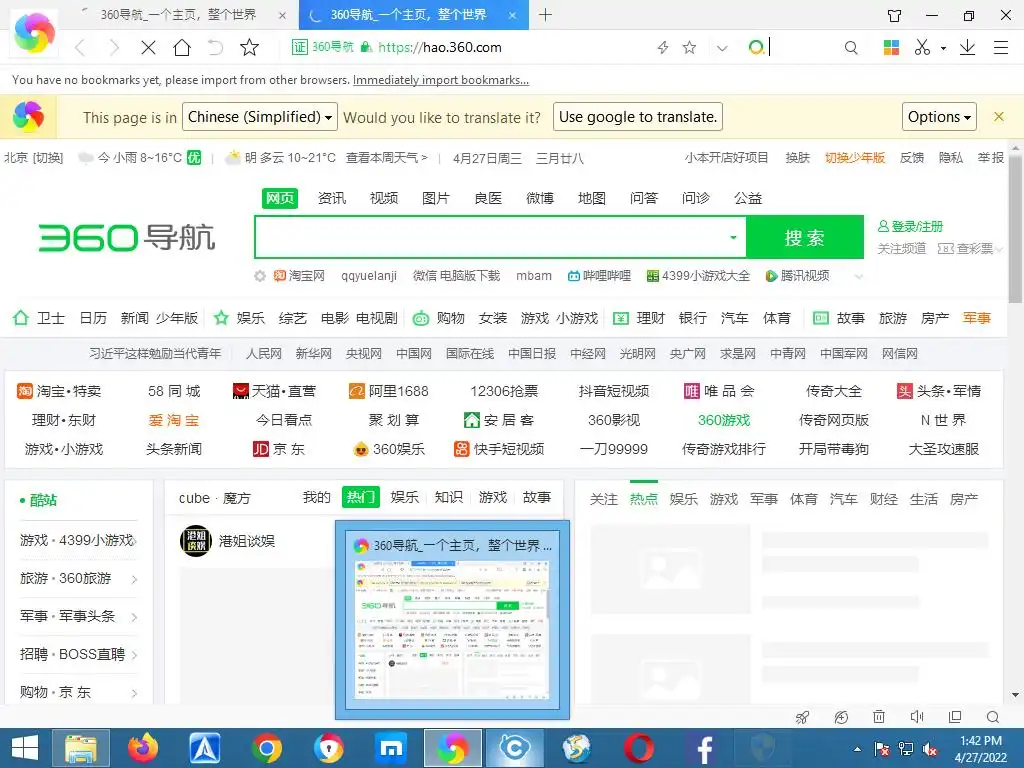This screenshot has width=1024, height=768.
Task: Click the 360导航 tab preview thumbnail
Action: (x=452, y=620)
